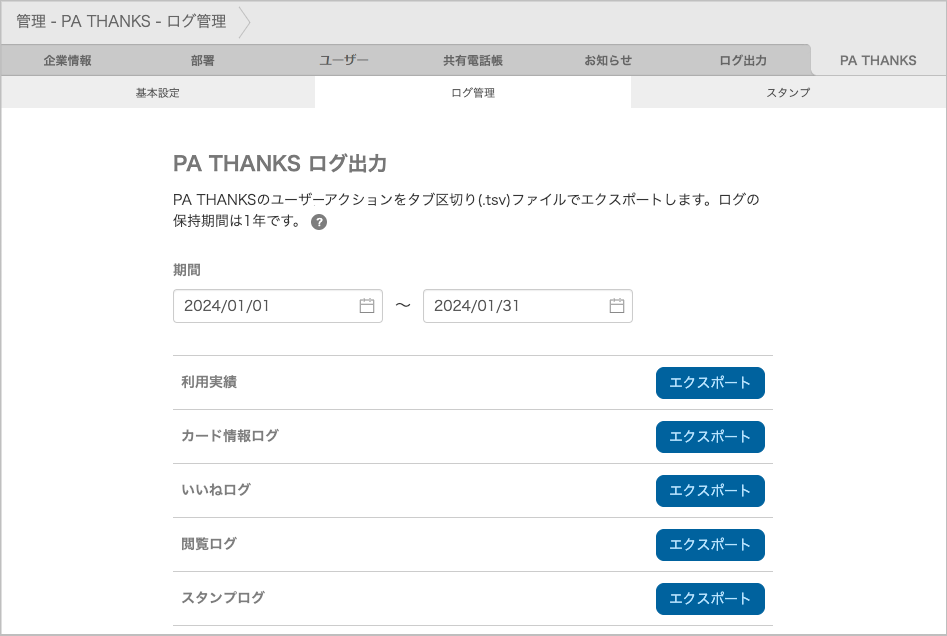947x636 pixels.
Task: Switch to the PA THANKS tab
Action: coord(878,60)
